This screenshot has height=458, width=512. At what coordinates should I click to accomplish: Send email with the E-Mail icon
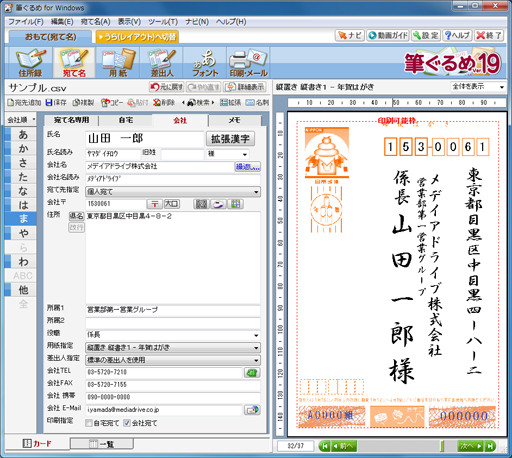(252, 410)
